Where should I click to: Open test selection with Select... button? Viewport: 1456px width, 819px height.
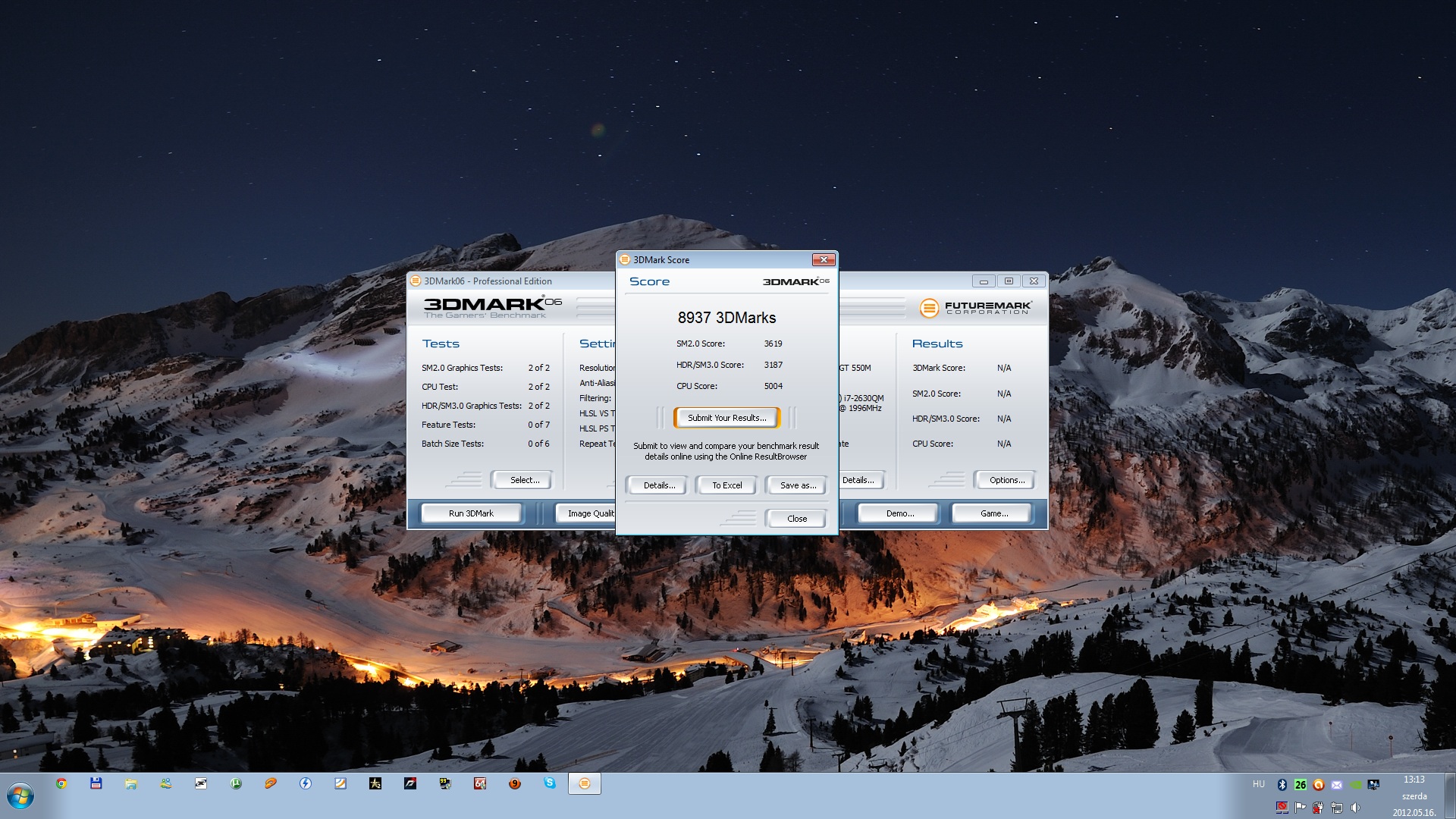[524, 480]
